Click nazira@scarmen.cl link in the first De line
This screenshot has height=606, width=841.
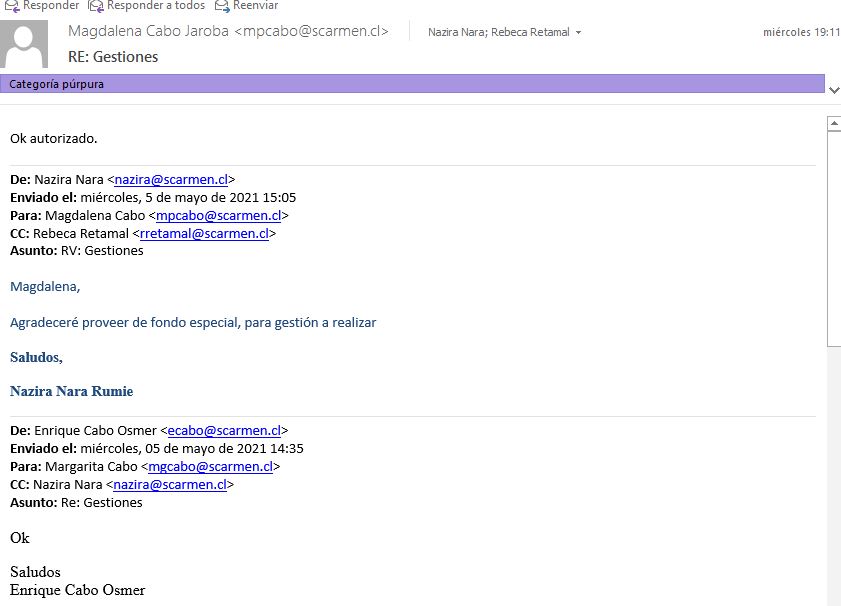pos(171,180)
